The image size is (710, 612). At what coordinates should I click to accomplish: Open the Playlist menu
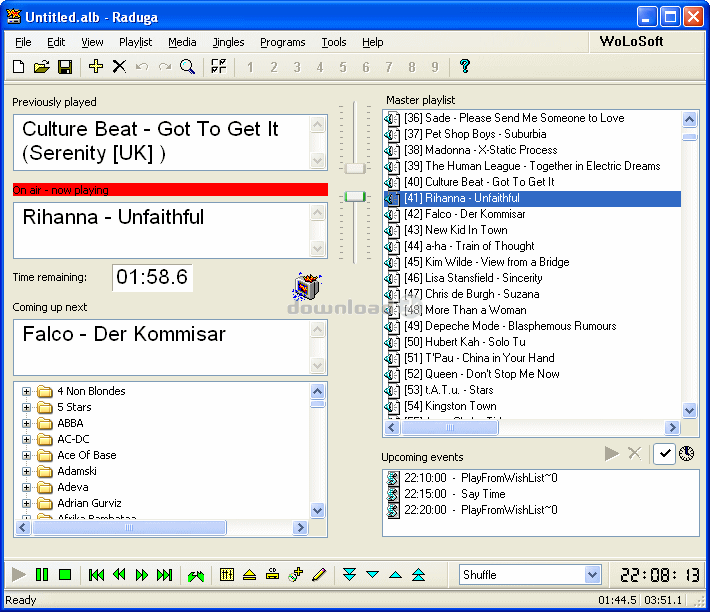[135, 42]
